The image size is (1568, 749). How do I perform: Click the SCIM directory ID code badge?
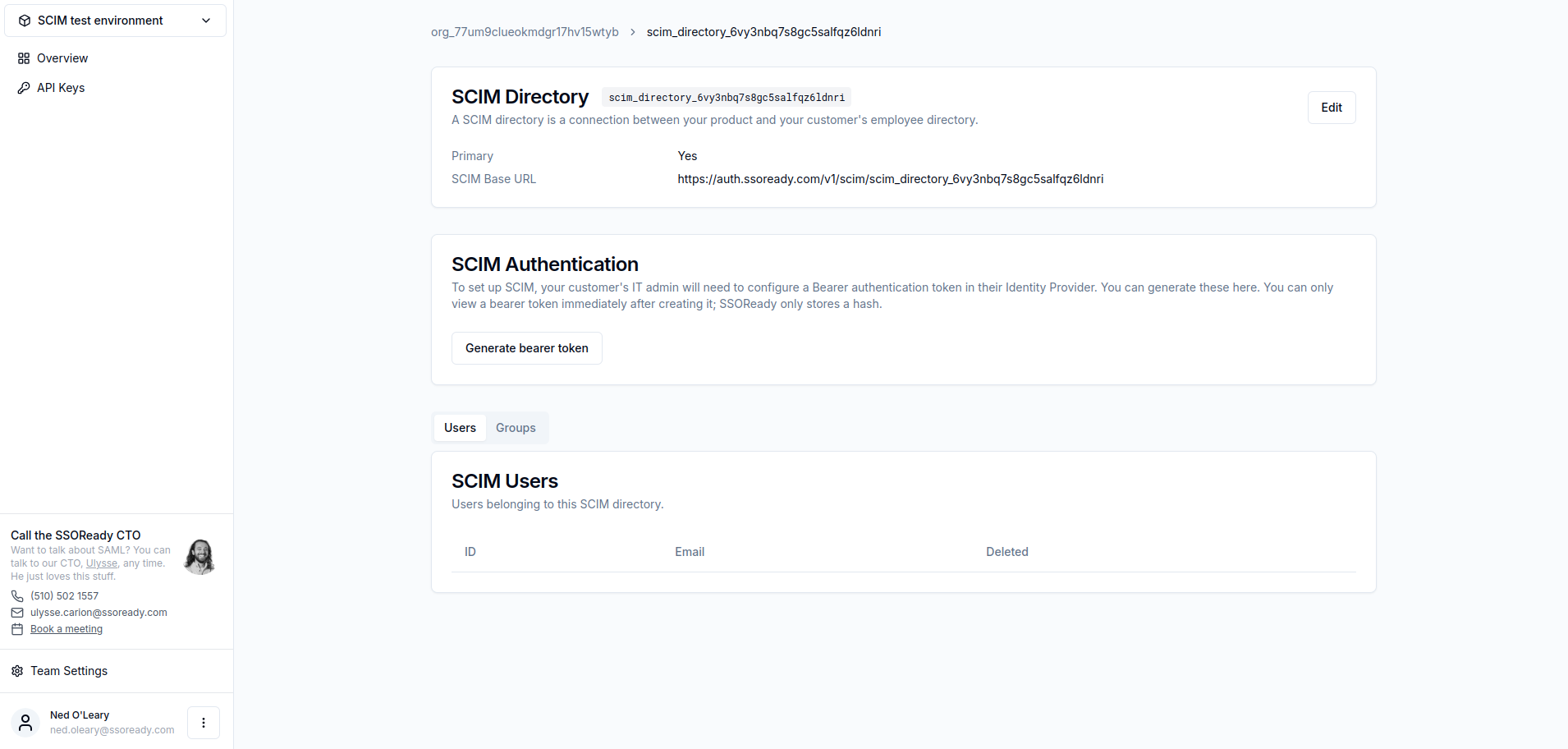[x=727, y=98]
